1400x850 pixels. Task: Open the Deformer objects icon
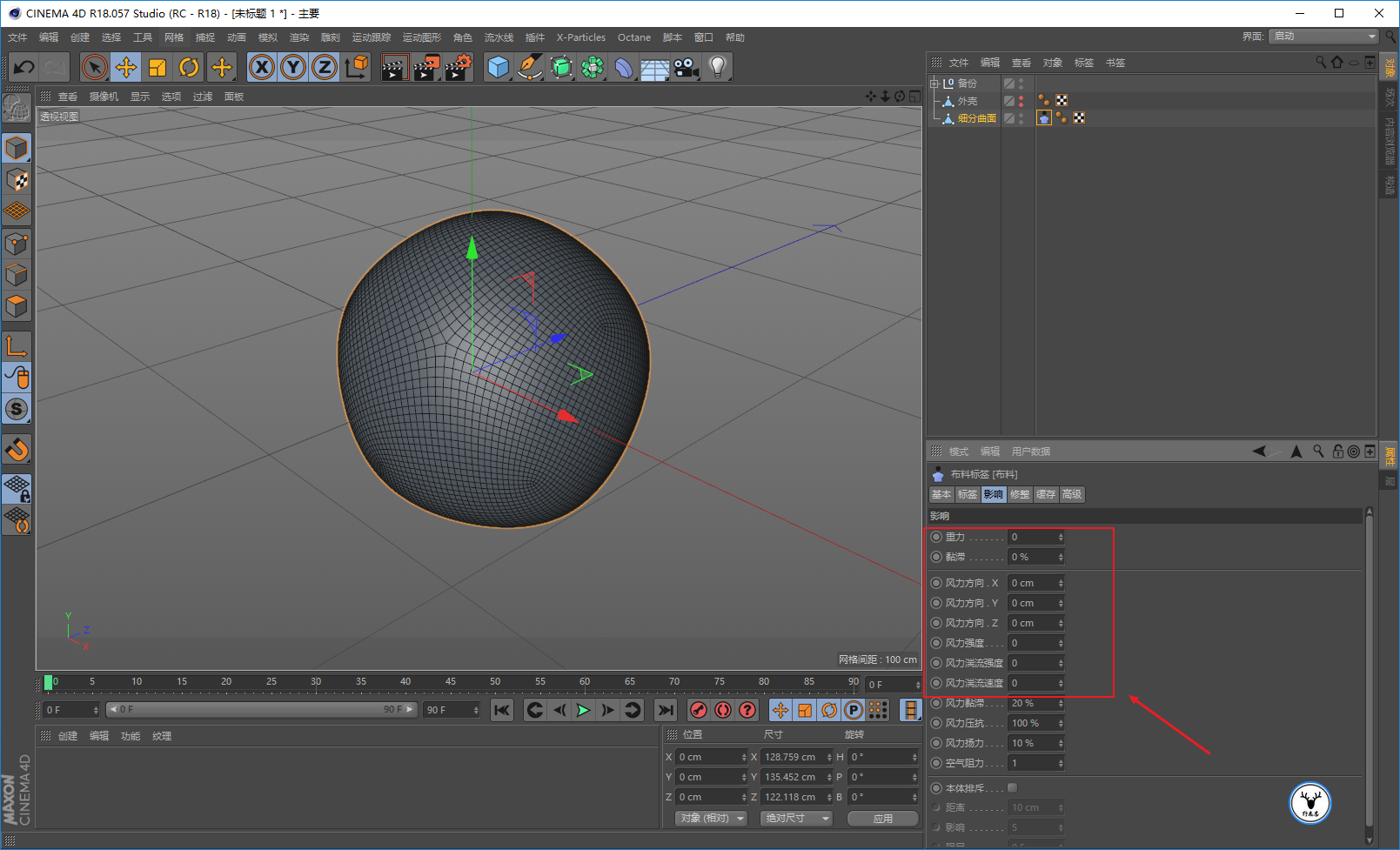(624, 67)
